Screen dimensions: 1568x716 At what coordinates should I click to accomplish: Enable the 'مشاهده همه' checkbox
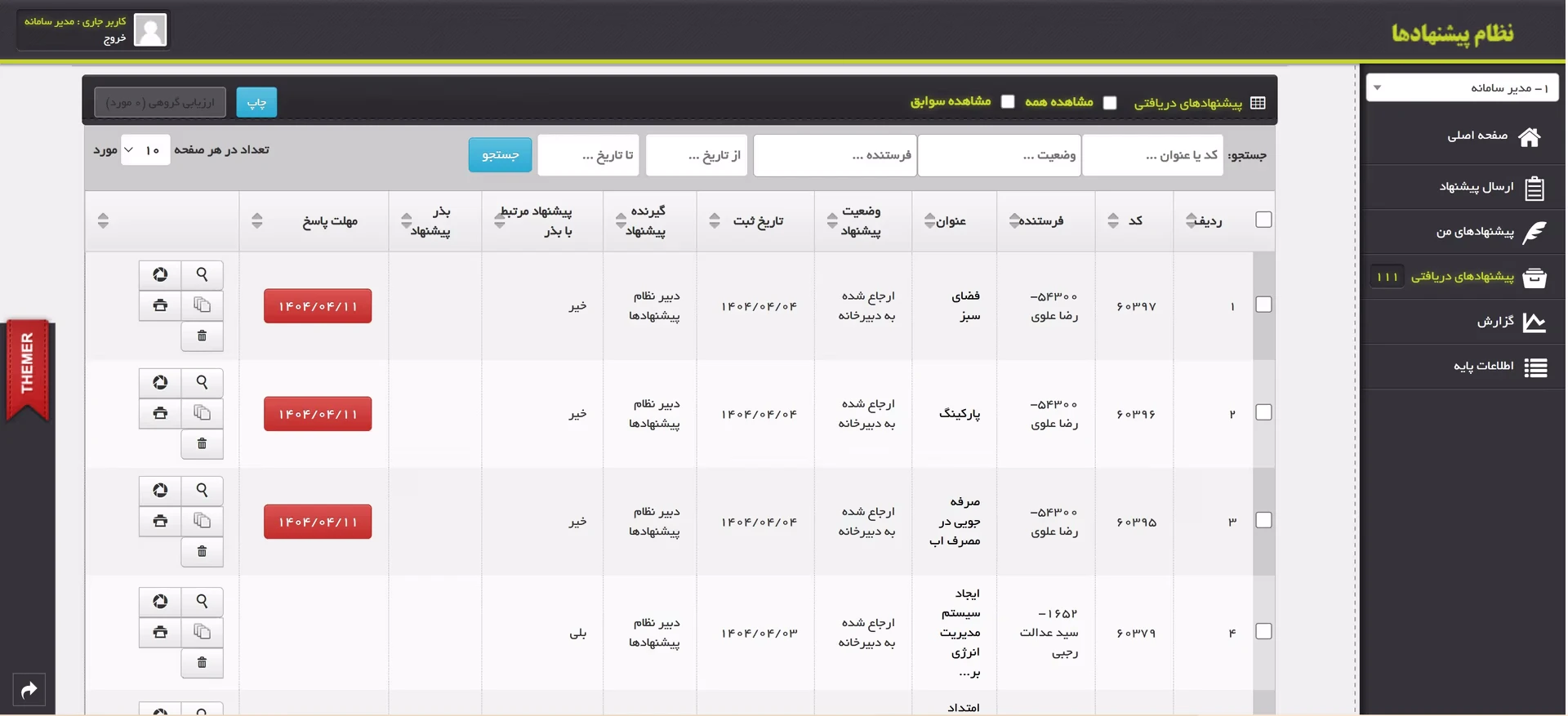click(x=1109, y=102)
